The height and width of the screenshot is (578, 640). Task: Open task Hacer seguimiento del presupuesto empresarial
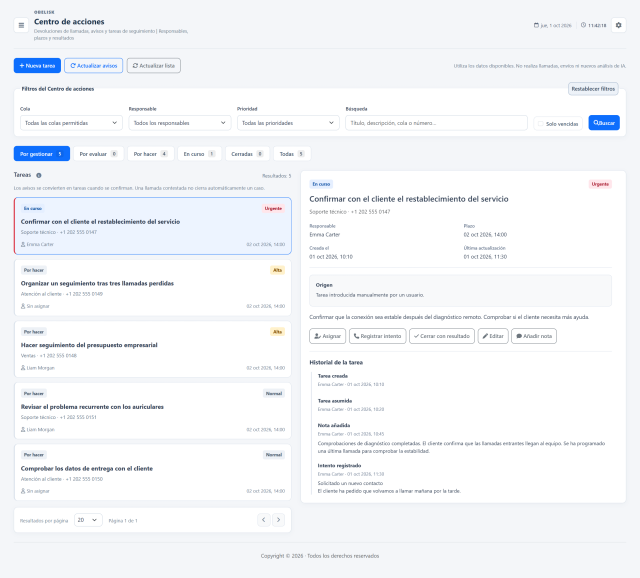point(153,349)
